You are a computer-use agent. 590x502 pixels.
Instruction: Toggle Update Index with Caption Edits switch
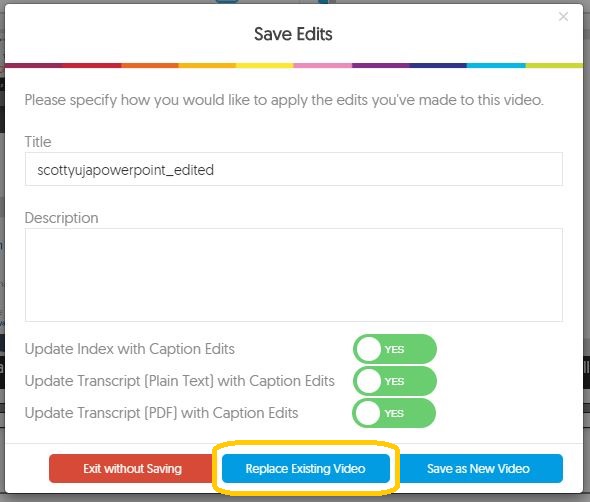point(395,349)
